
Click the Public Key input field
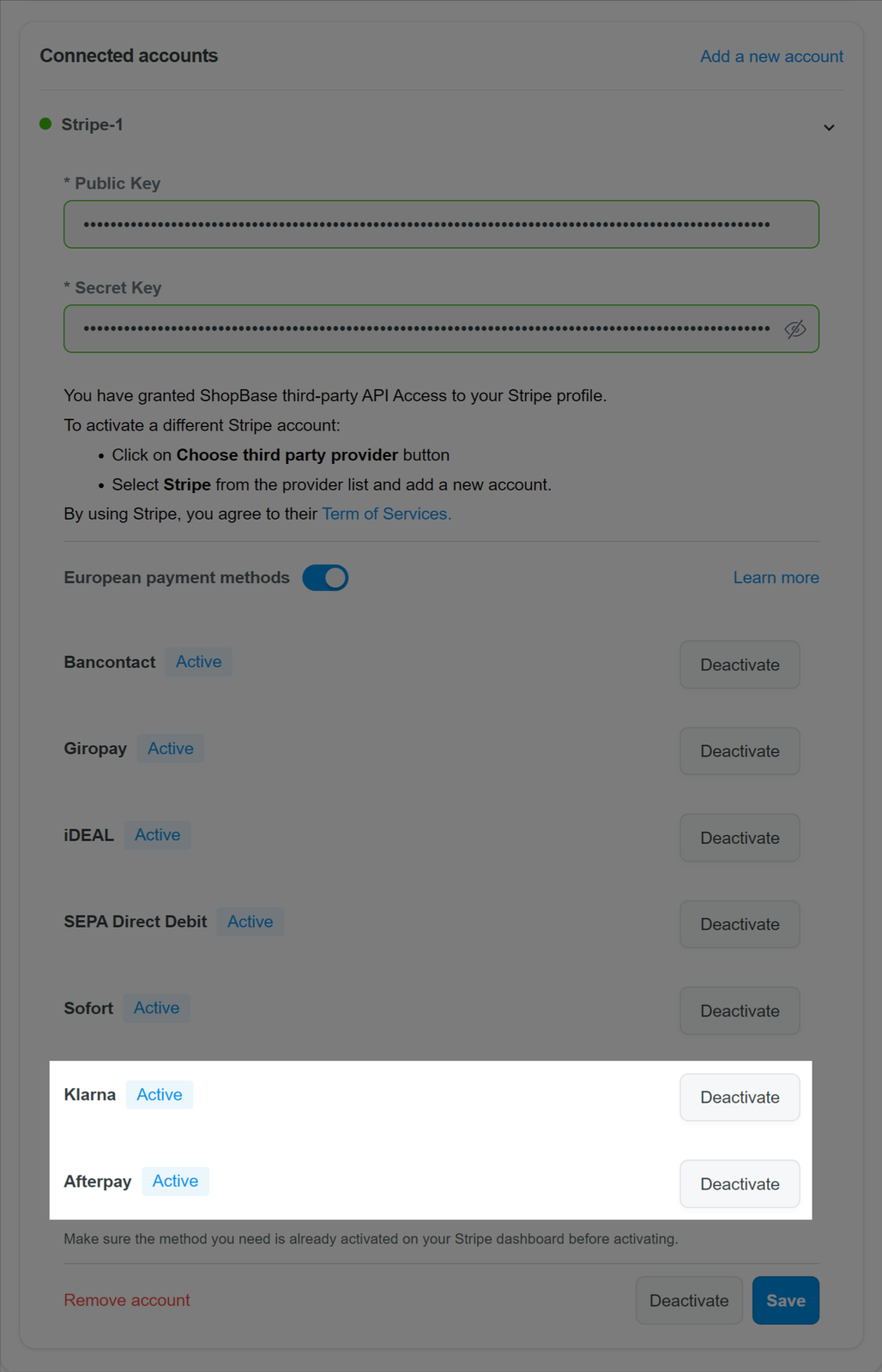pos(441,225)
